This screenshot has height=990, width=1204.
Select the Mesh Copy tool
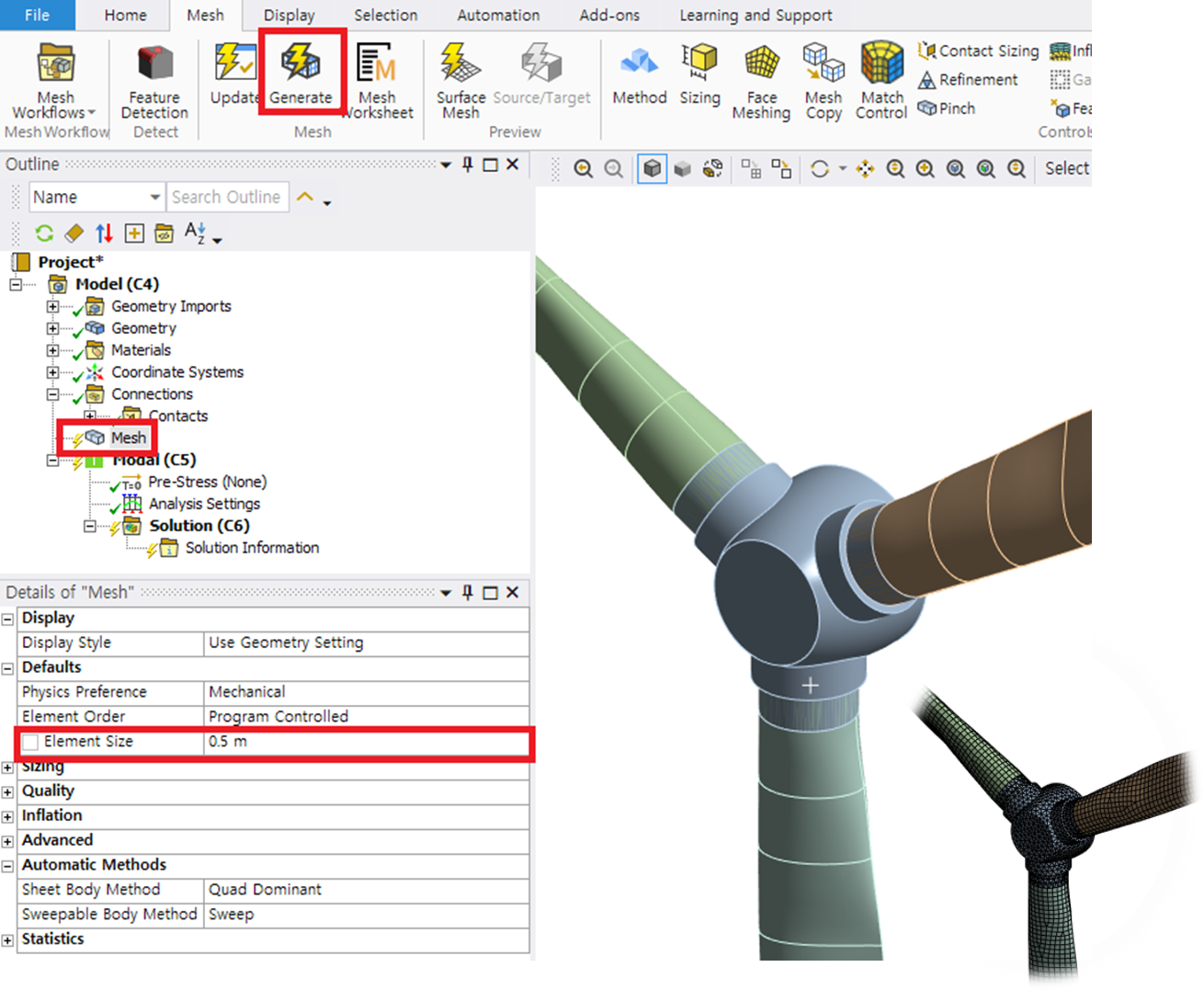(x=823, y=64)
